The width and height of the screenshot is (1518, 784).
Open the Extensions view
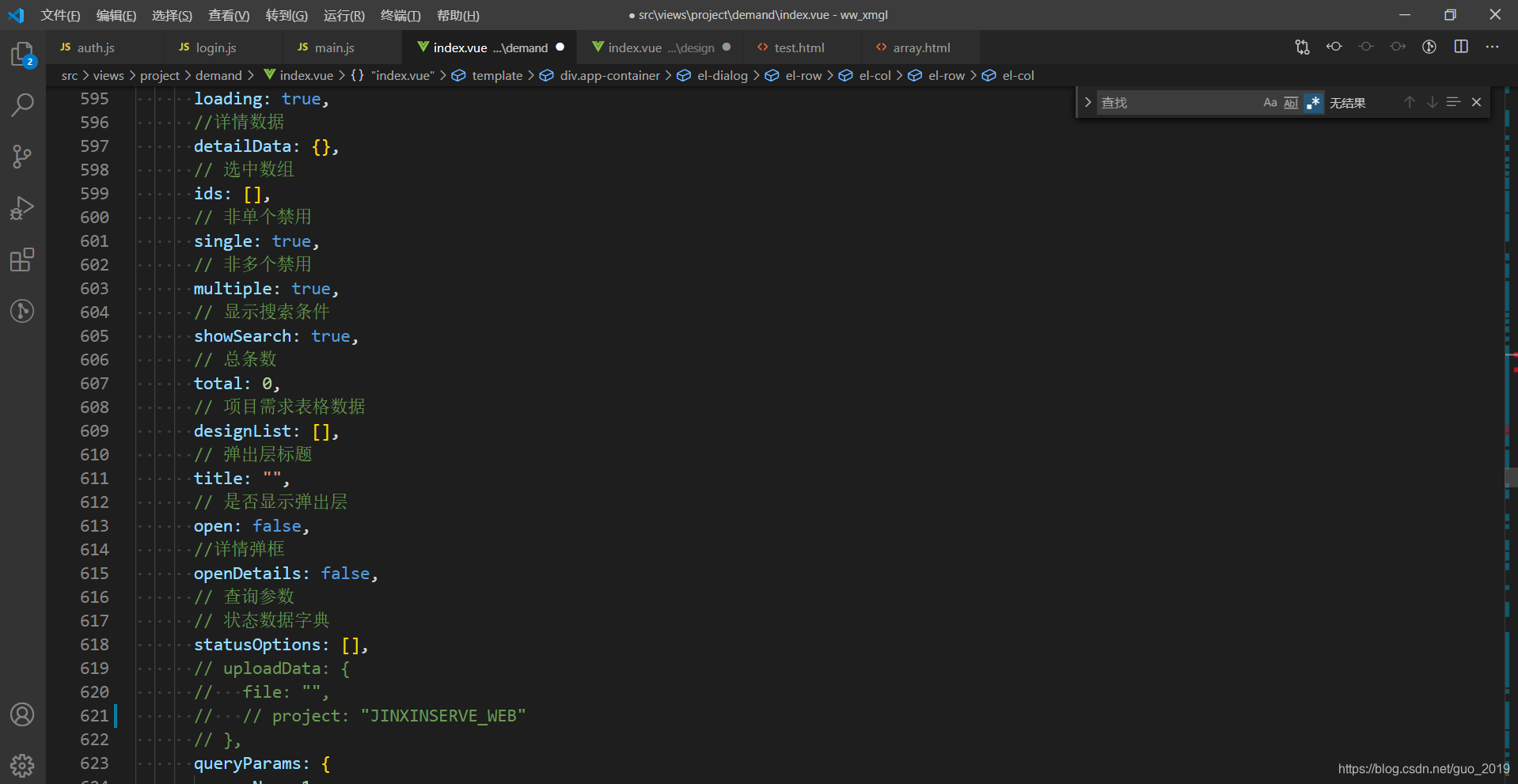[x=22, y=259]
